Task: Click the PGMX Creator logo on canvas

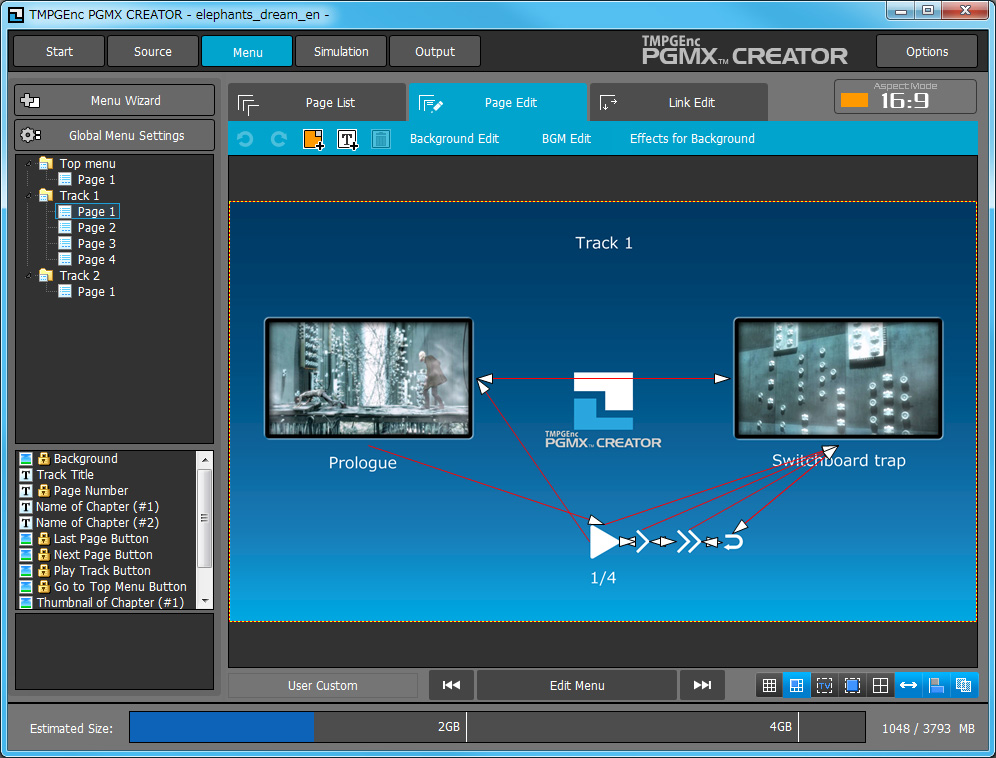Action: (x=603, y=410)
